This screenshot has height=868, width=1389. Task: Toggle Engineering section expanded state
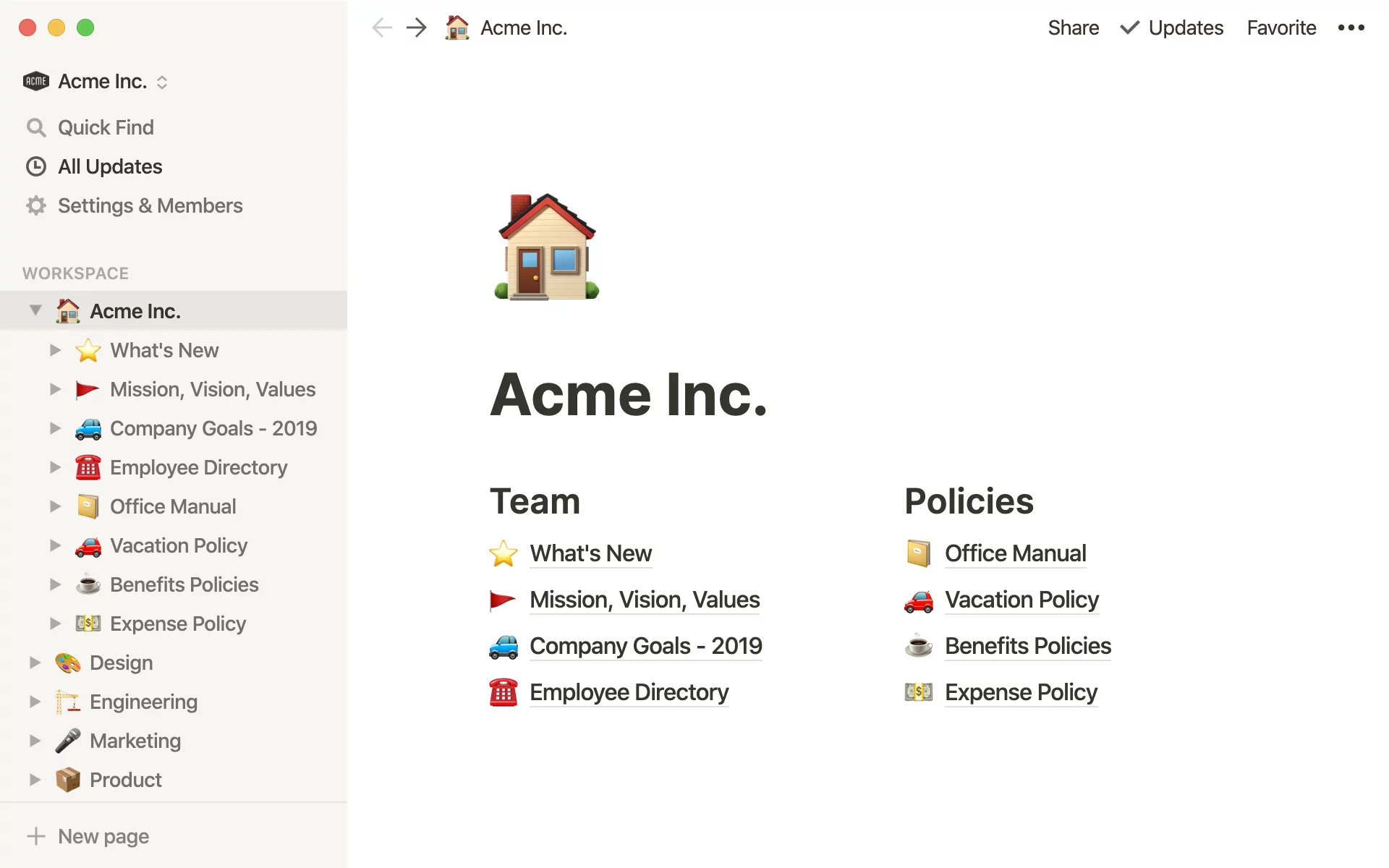tap(35, 701)
